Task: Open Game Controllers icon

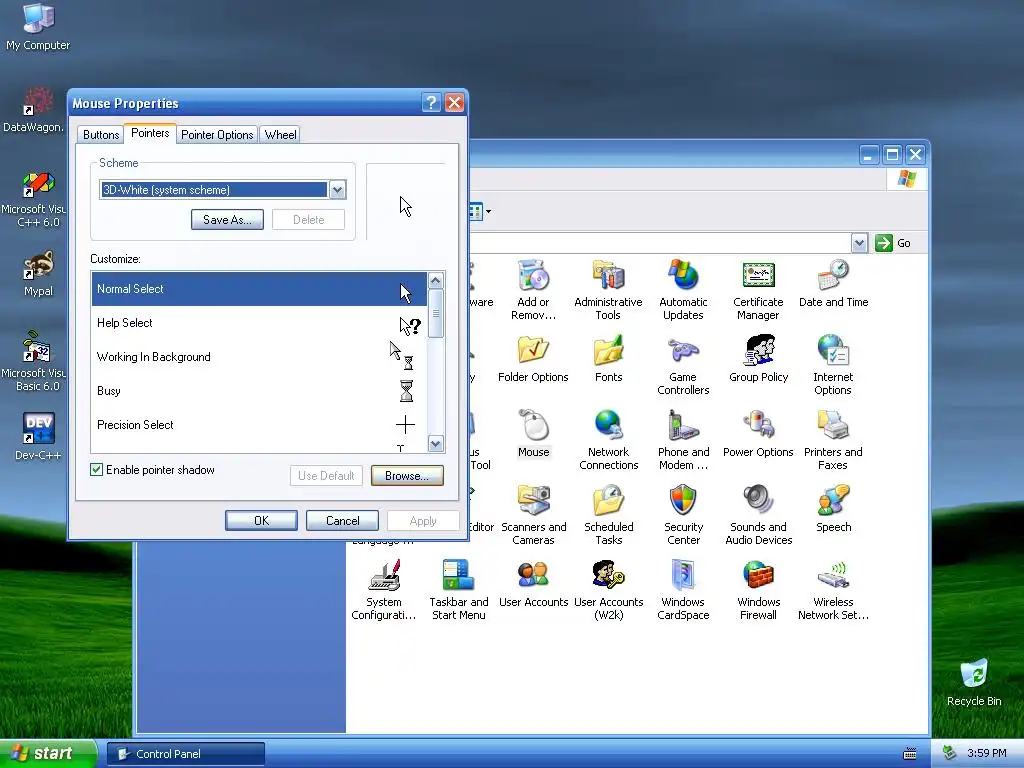Action: pos(683,364)
